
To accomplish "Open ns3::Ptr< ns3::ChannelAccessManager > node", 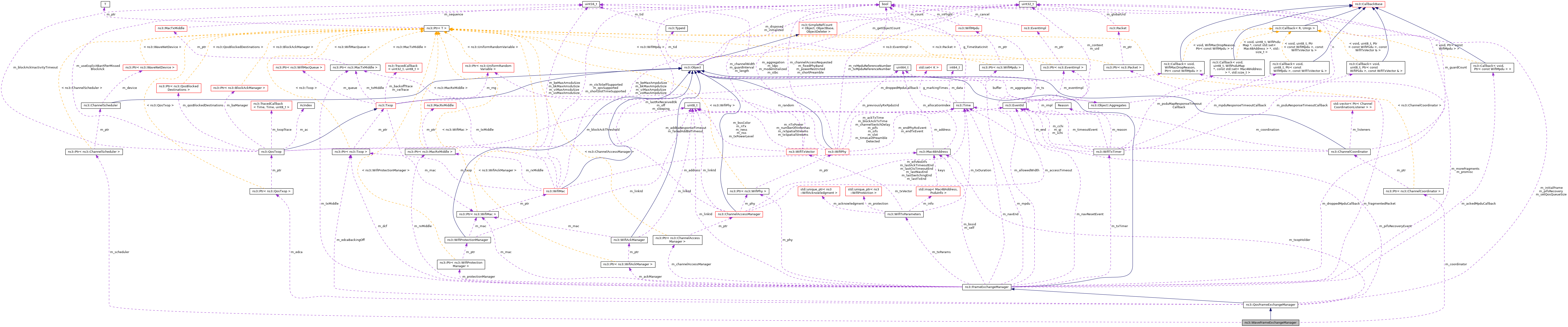I will click(678, 240).
